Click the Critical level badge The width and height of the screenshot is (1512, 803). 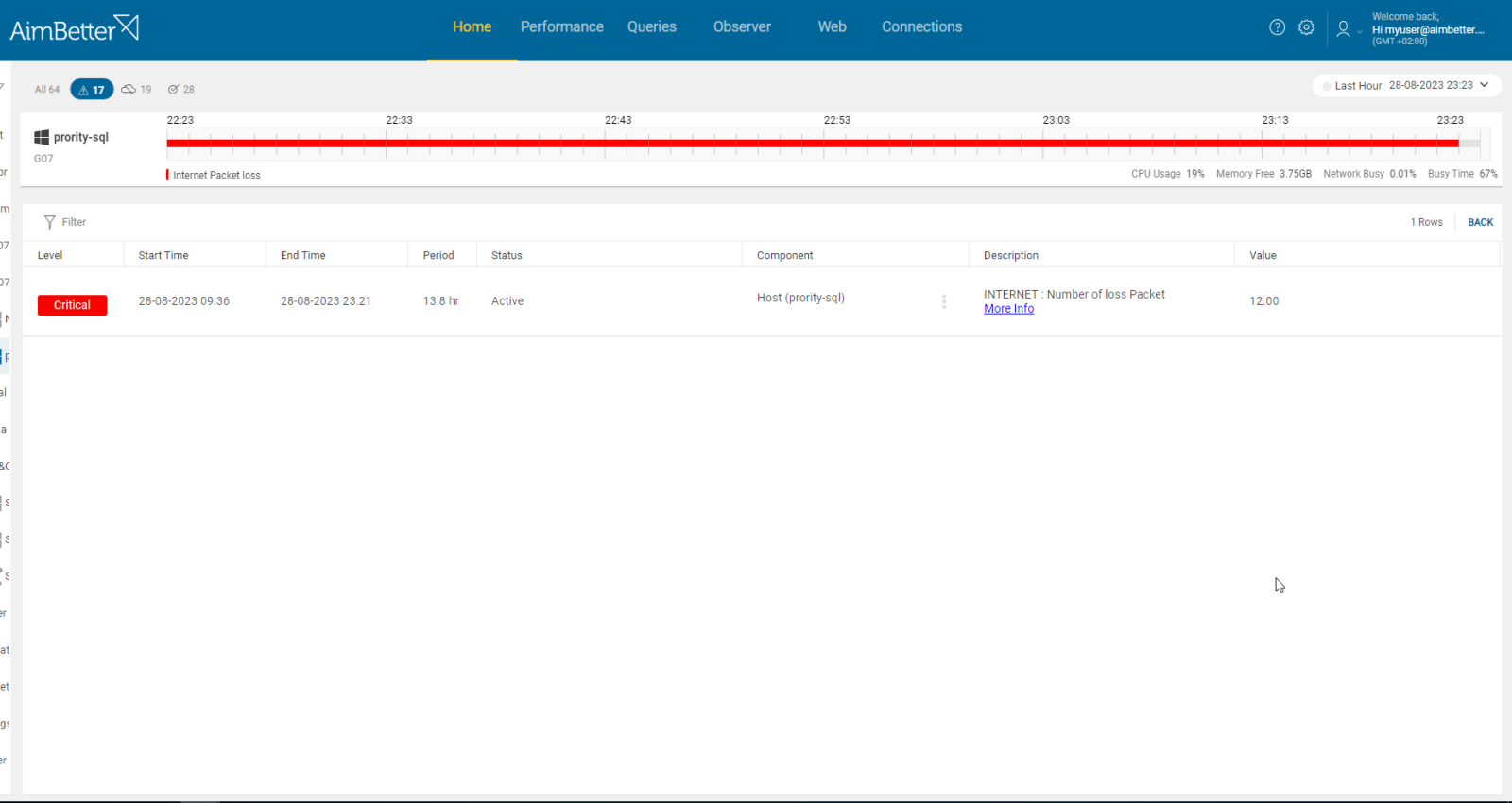click(x=72, y=305)
